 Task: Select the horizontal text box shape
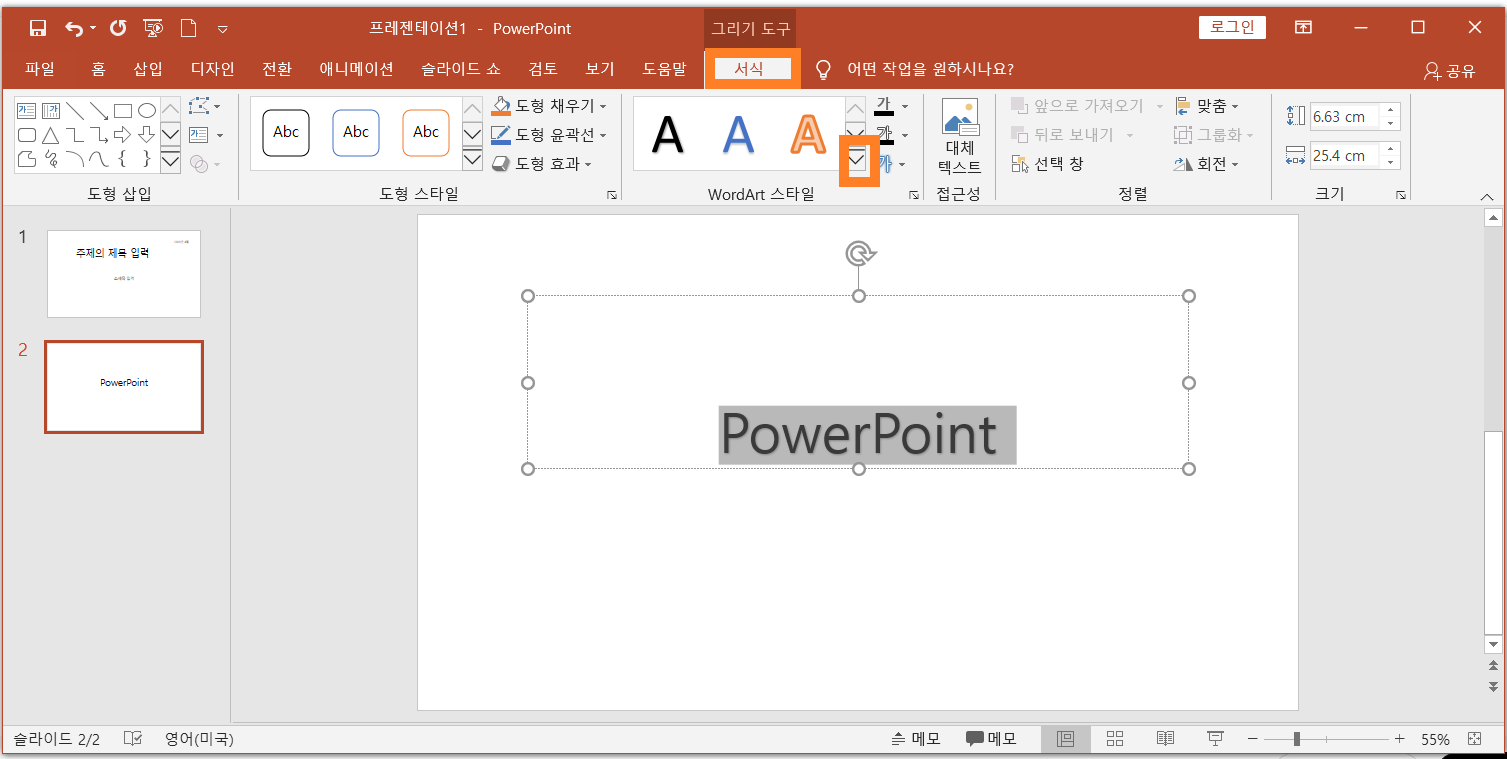[26, 110]
